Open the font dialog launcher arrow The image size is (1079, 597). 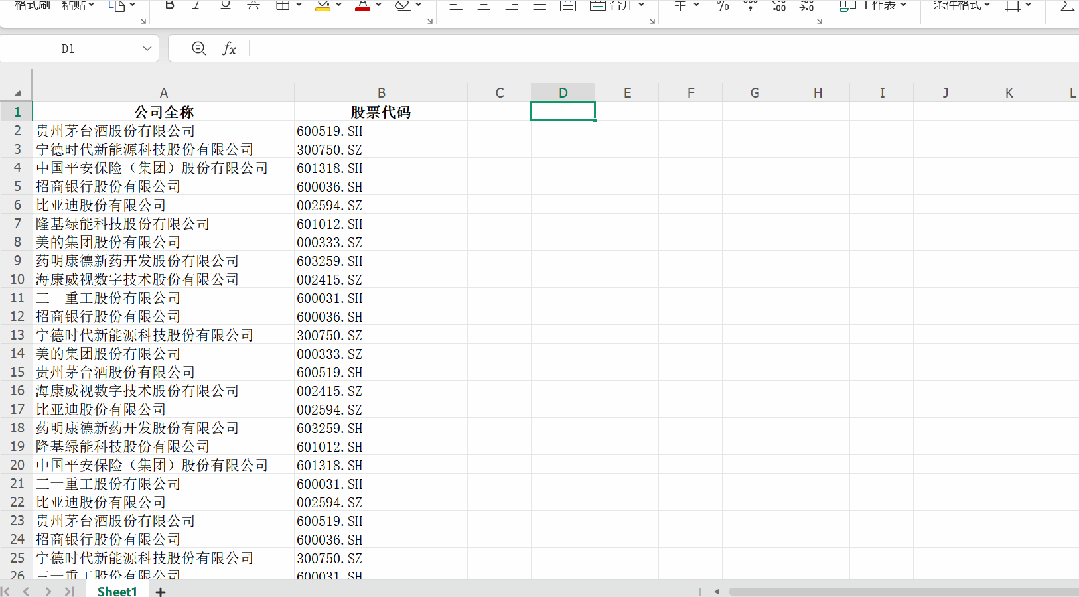(x=430, y=21)
